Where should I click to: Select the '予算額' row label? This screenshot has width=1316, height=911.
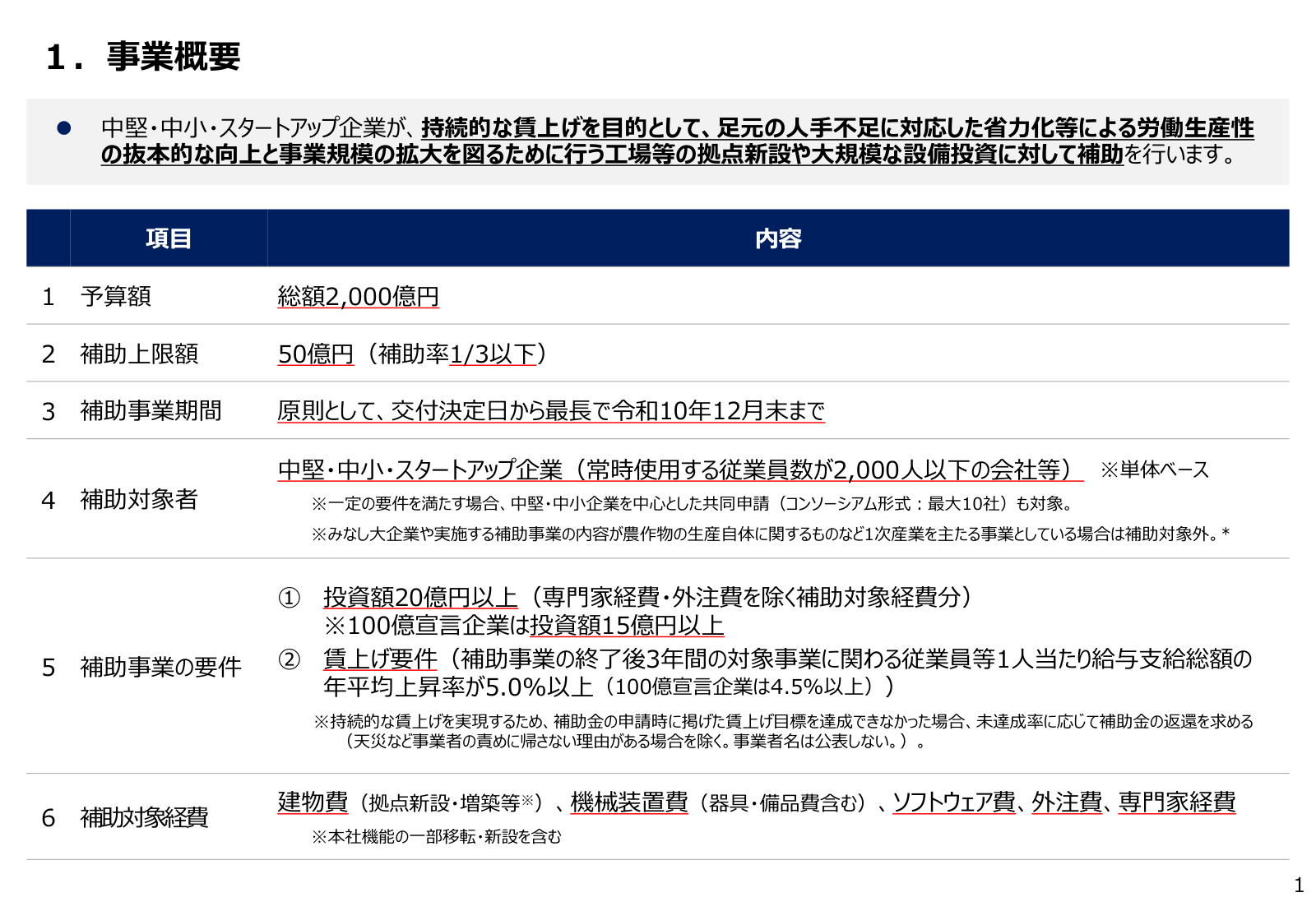click(x=116, y=296)
